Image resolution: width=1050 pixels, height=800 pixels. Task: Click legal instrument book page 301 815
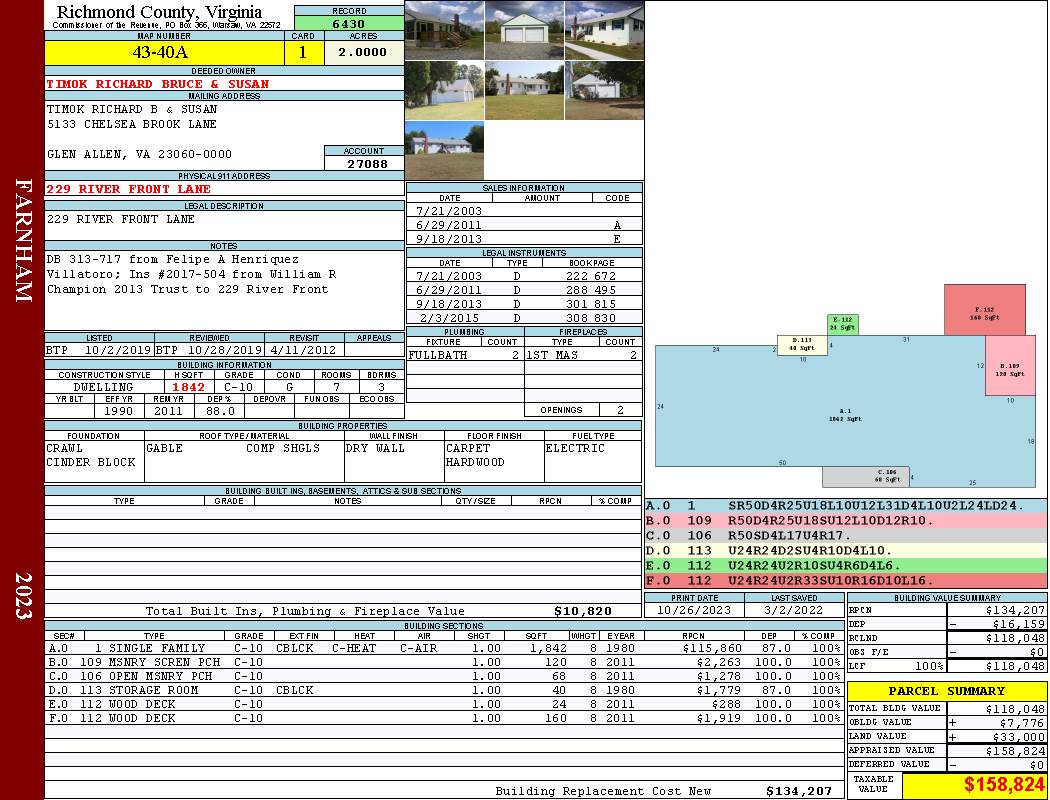[x=591, y=303]
